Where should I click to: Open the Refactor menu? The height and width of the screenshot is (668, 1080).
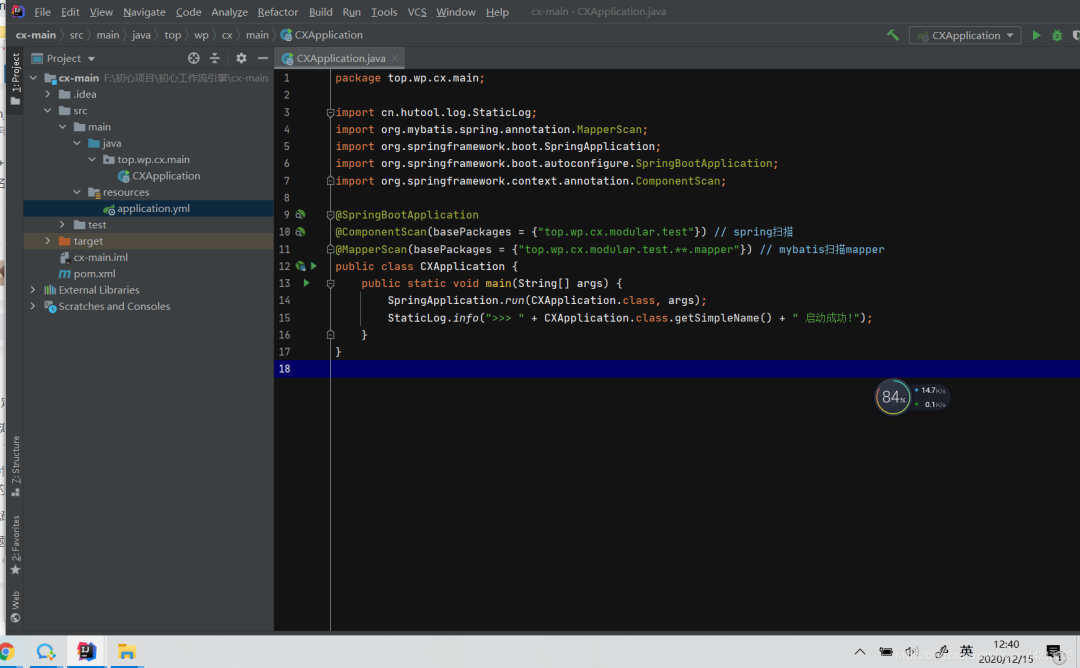click(x=277, y=12)
